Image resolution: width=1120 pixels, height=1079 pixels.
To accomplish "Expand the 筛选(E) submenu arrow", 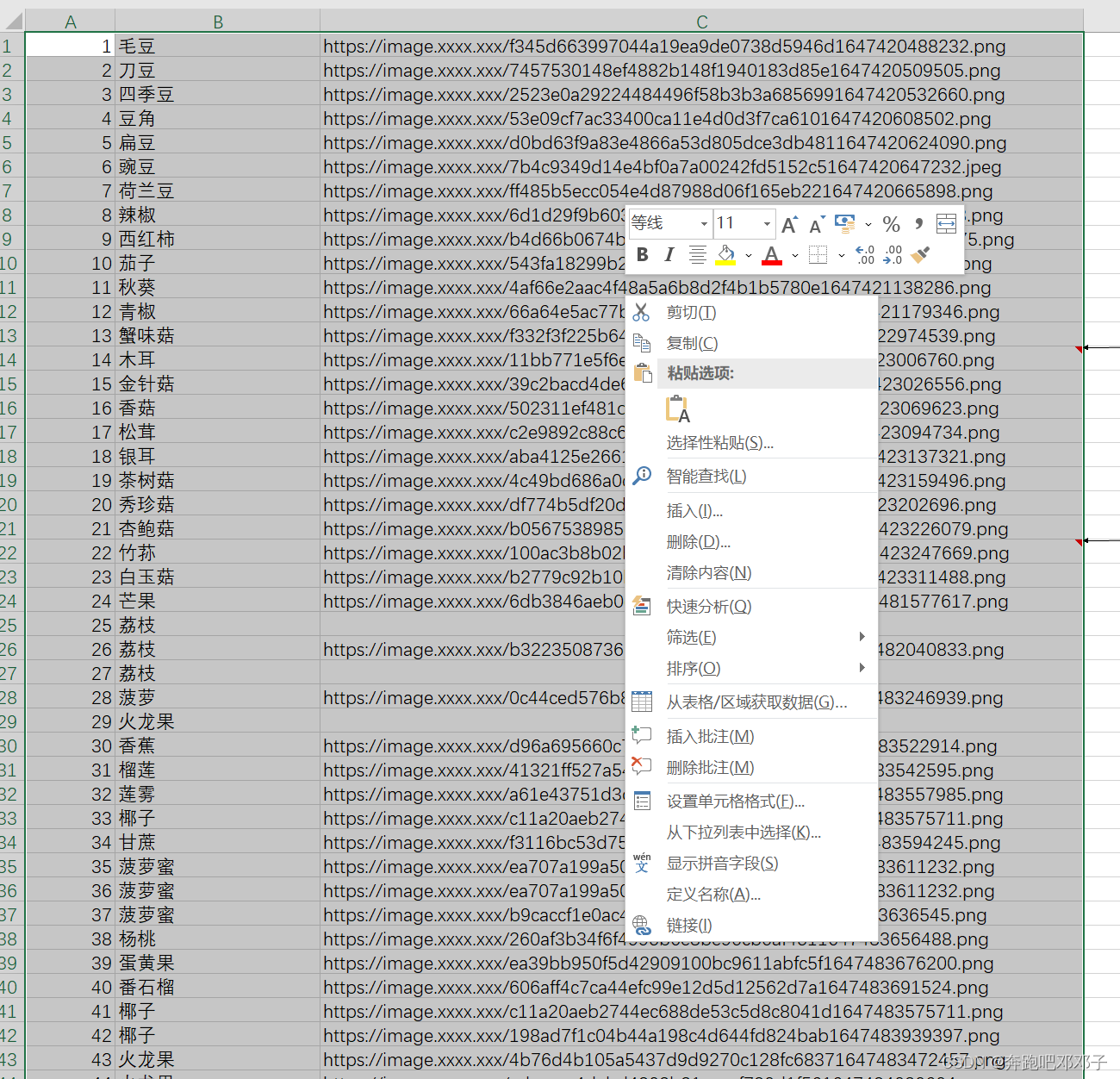I will [x=862, y=637].
